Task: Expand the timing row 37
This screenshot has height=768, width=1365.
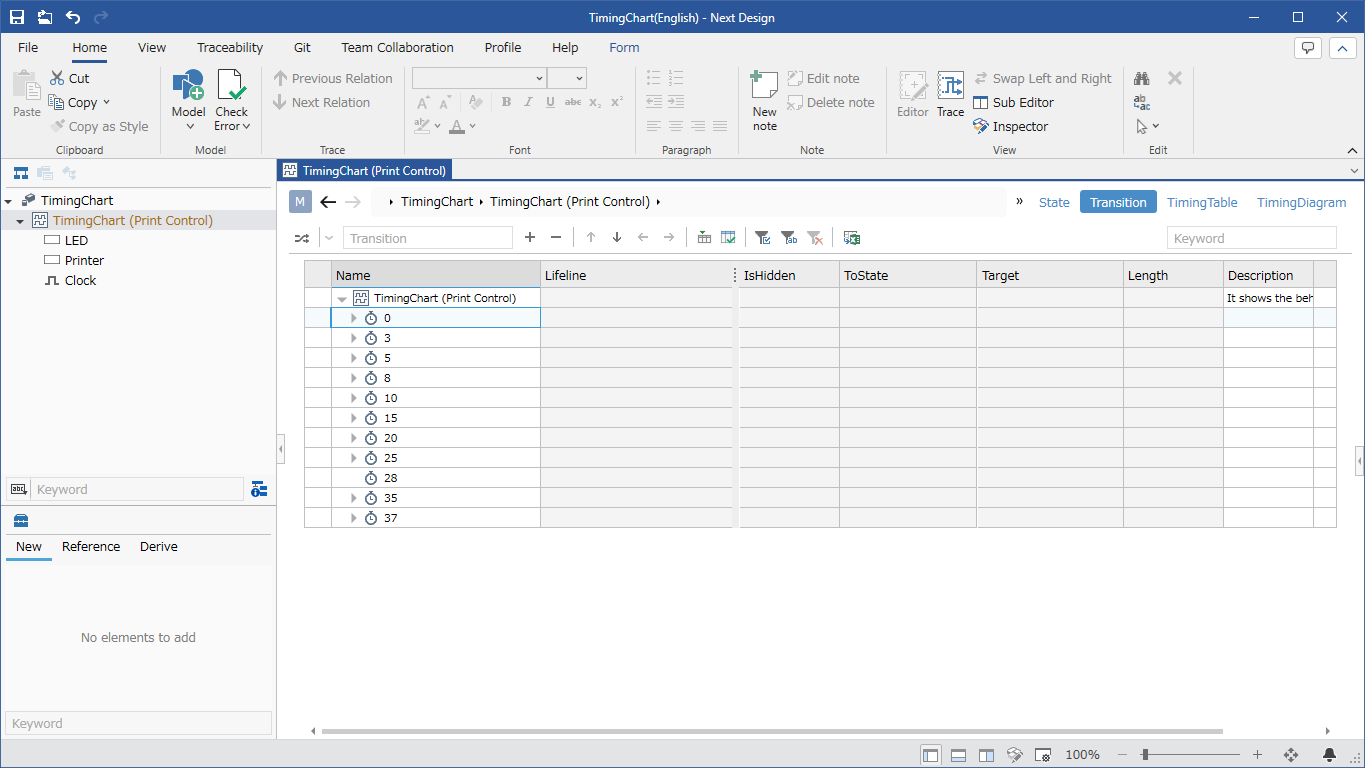Action: [353, 518]
